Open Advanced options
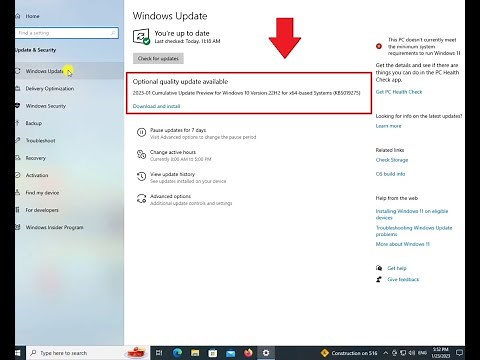Image resolution: width=480 pixels, height=360 pixels. (x=170, y=196)
